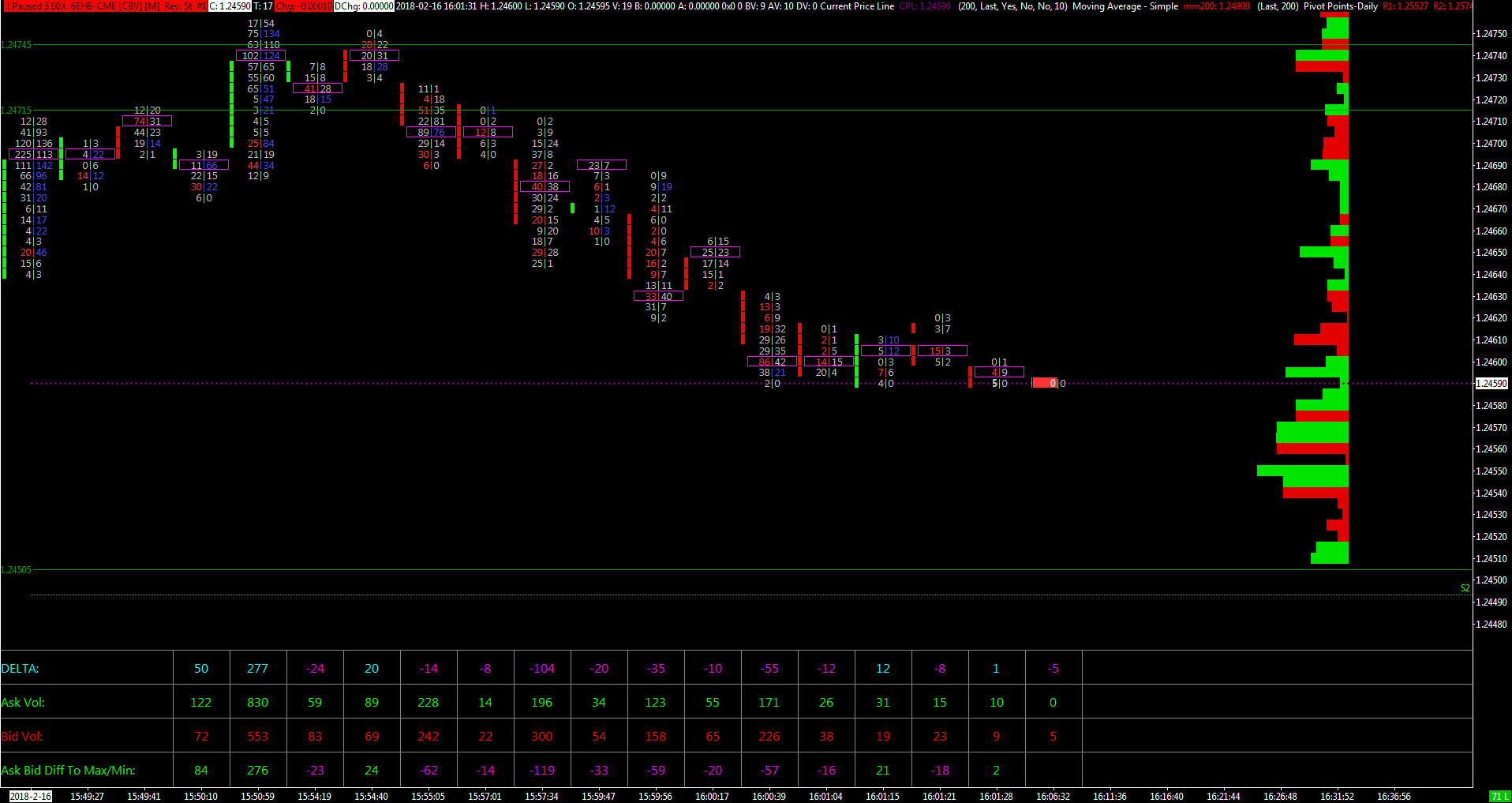Select the 'Current Price Line' study label
Viewport: 1512px width, 803px height.
click(x=857, y=6)
